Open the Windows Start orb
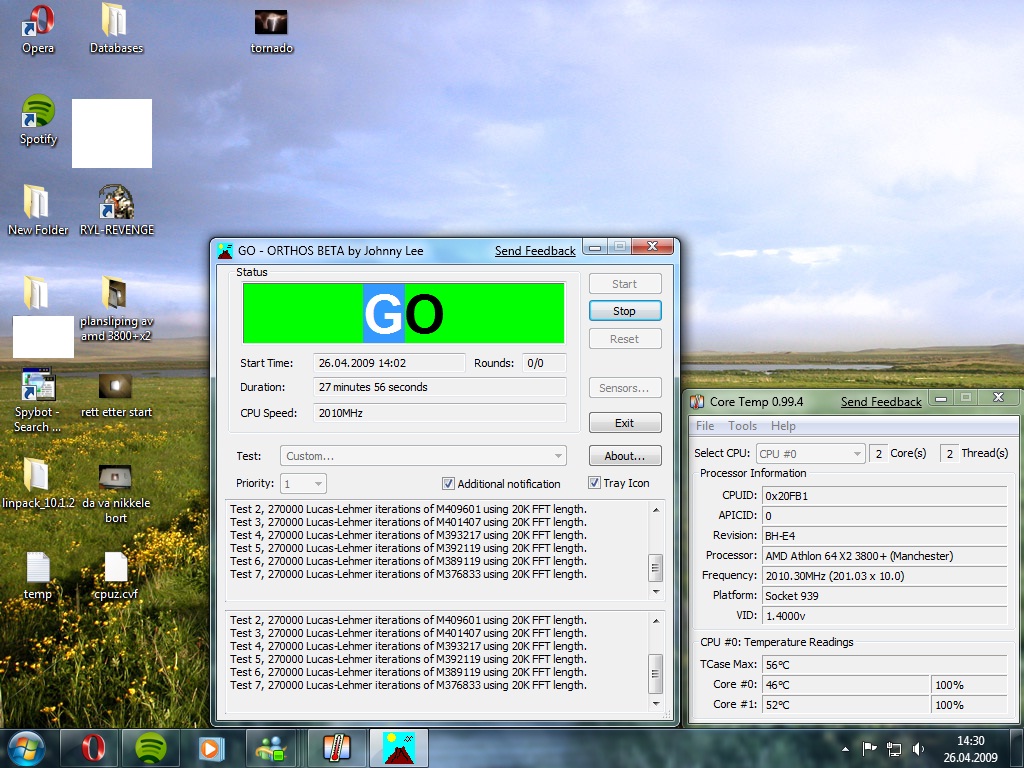Screen dimensions: 1024x768 [x=25, y=748]
